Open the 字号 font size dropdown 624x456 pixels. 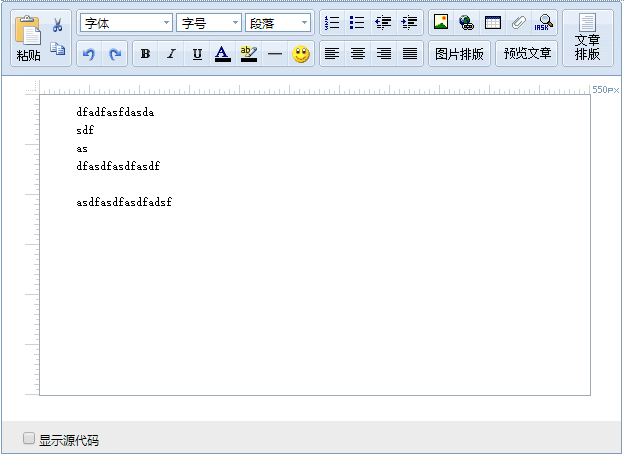click(209, 23)
